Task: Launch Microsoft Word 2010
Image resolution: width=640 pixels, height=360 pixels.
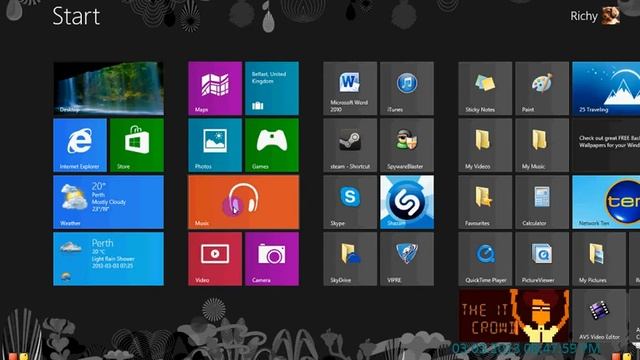Action: [350, 88]
